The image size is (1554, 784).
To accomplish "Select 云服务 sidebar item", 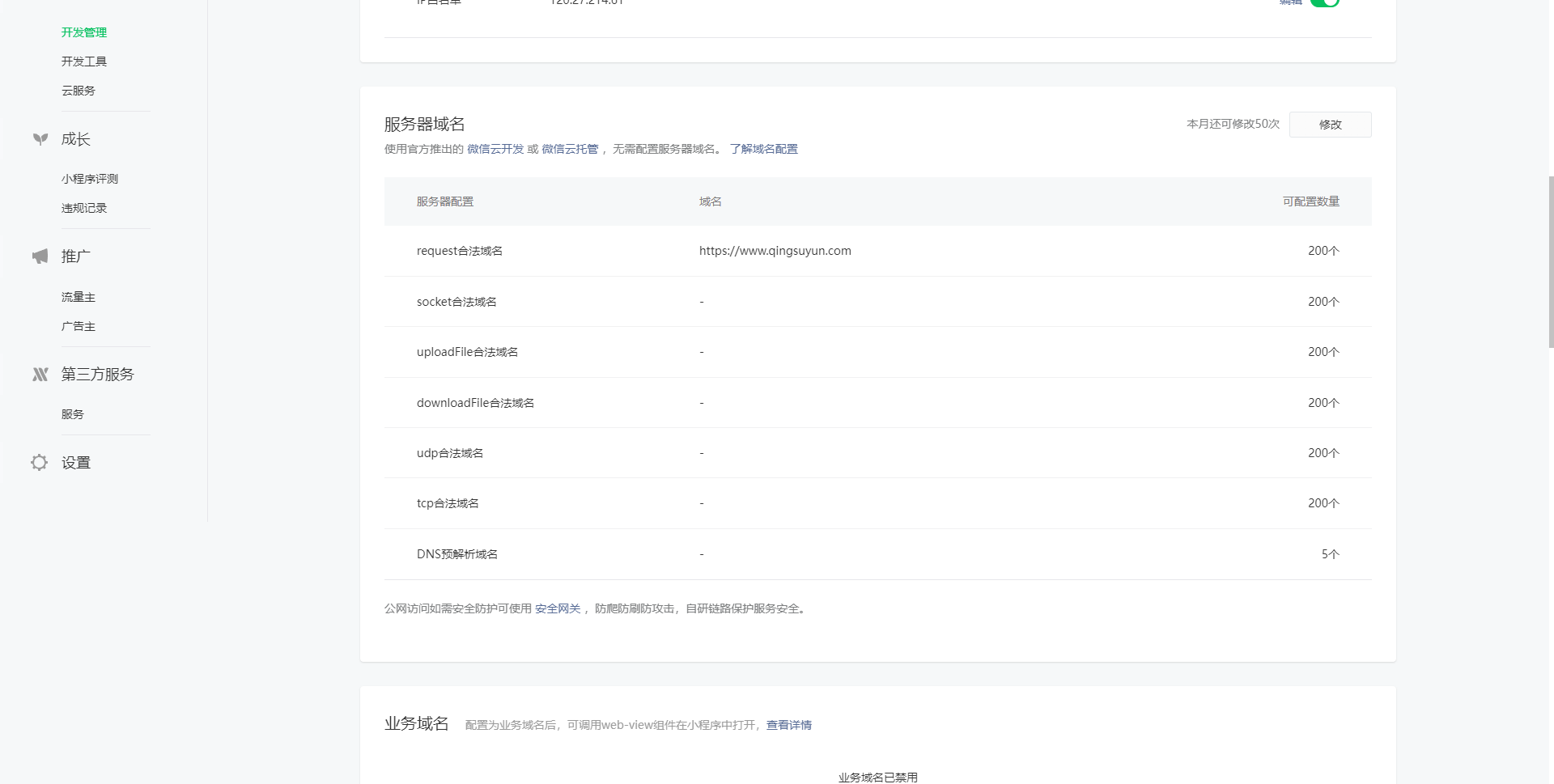I will coord(79,91).
